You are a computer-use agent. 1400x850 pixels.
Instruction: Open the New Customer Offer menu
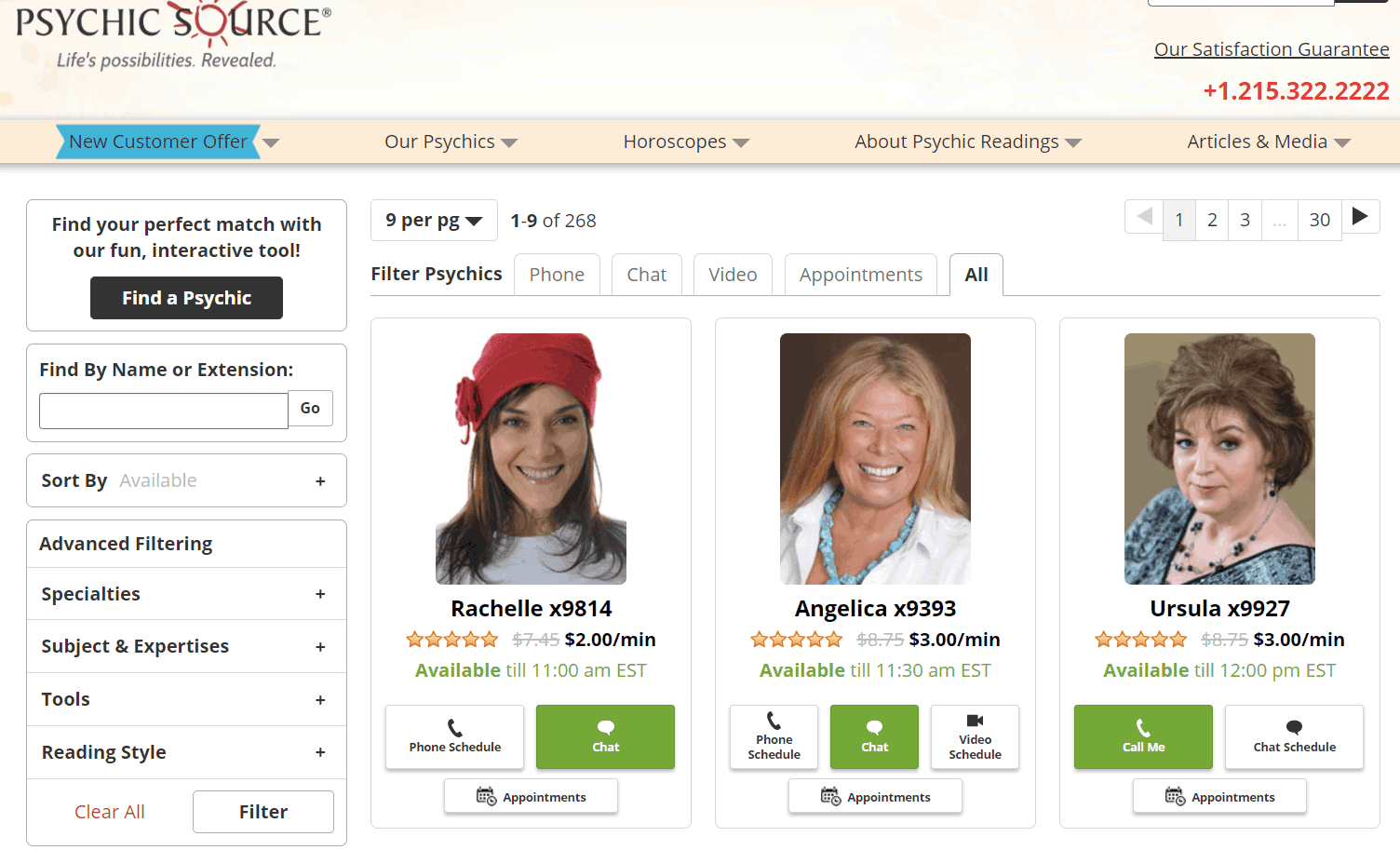coord(168,142)
